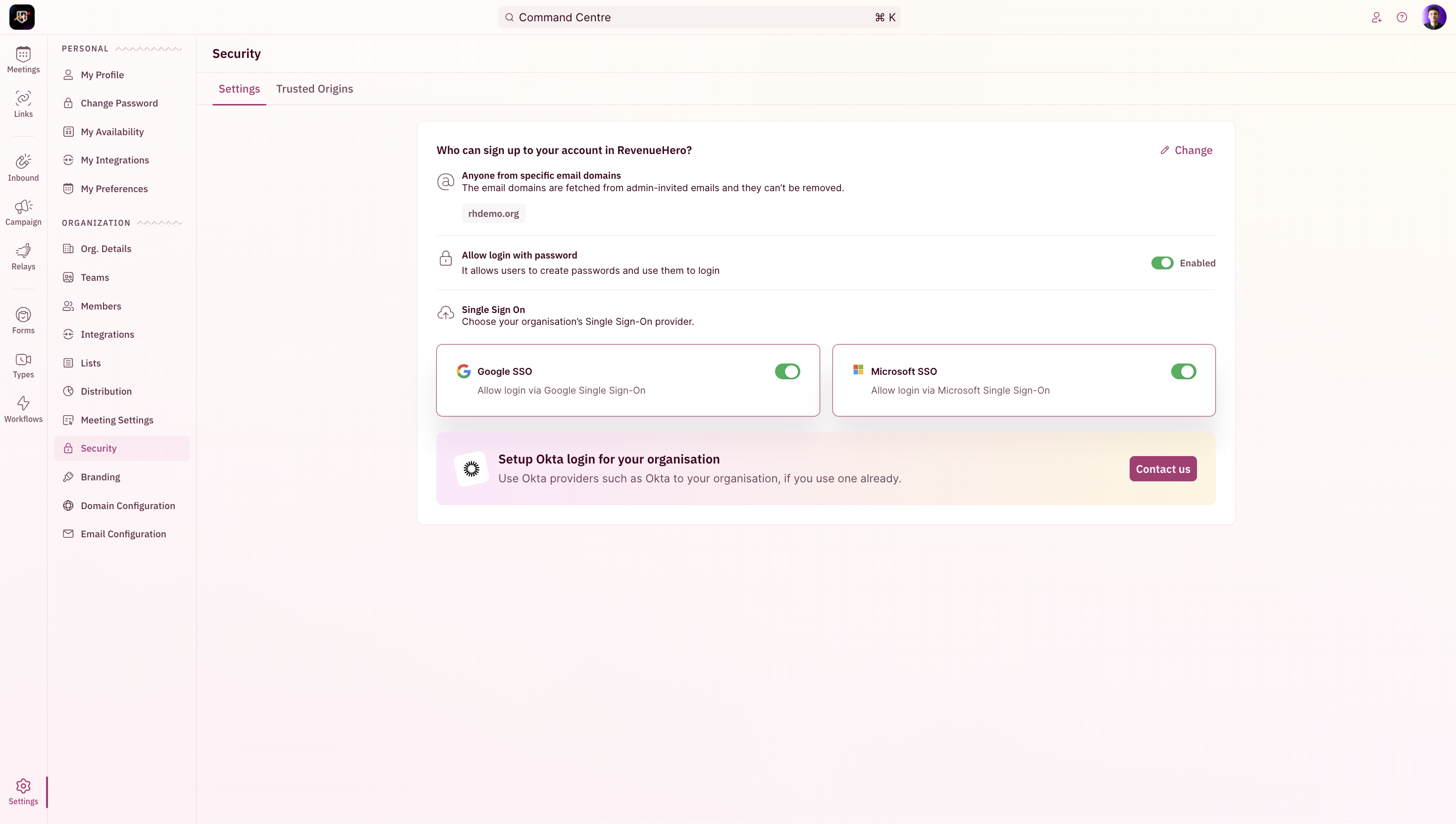Viewport: 1456px width, 824px height.
Task: Switch to the Settings tab
Action: [239, 89]
